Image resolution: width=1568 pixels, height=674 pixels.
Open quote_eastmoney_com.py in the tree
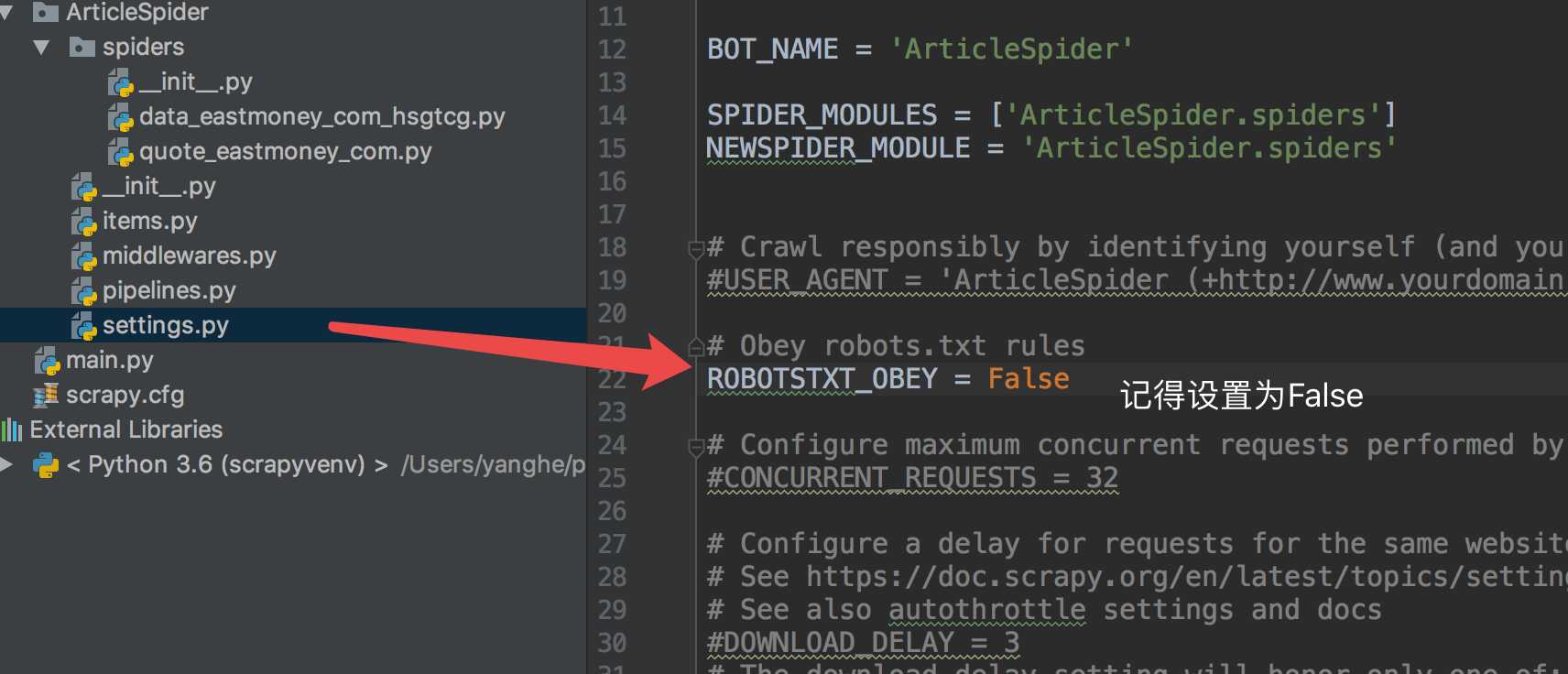(x=285, y=152)
